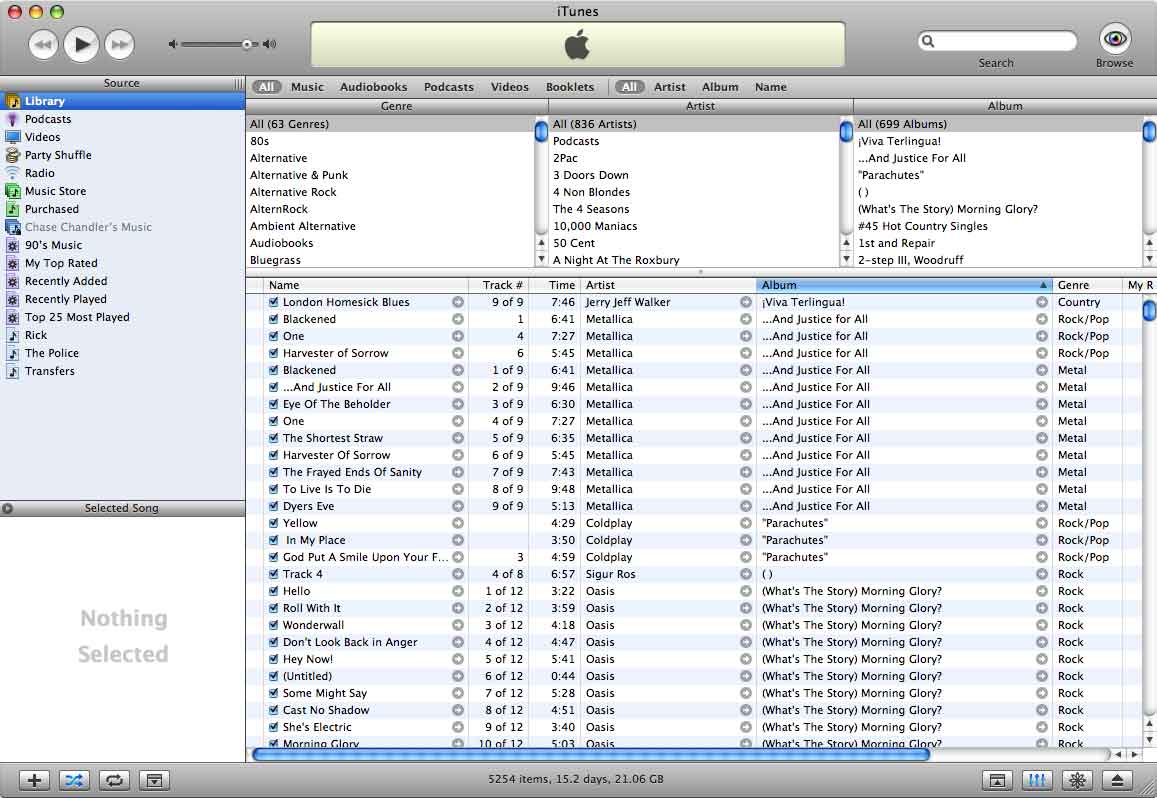Sort by the Album column header
The width and height of the screenshot is (1157, 798).
[904, 285]
